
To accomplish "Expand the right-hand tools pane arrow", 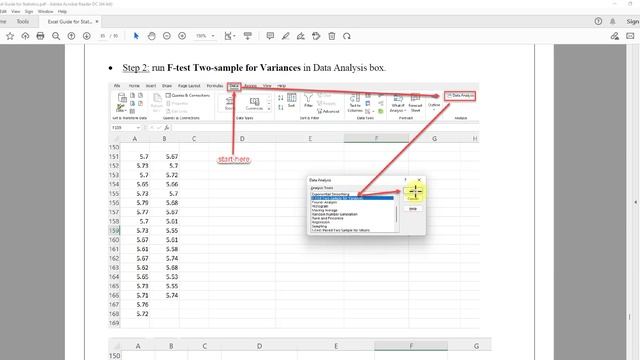I will 635,202.
